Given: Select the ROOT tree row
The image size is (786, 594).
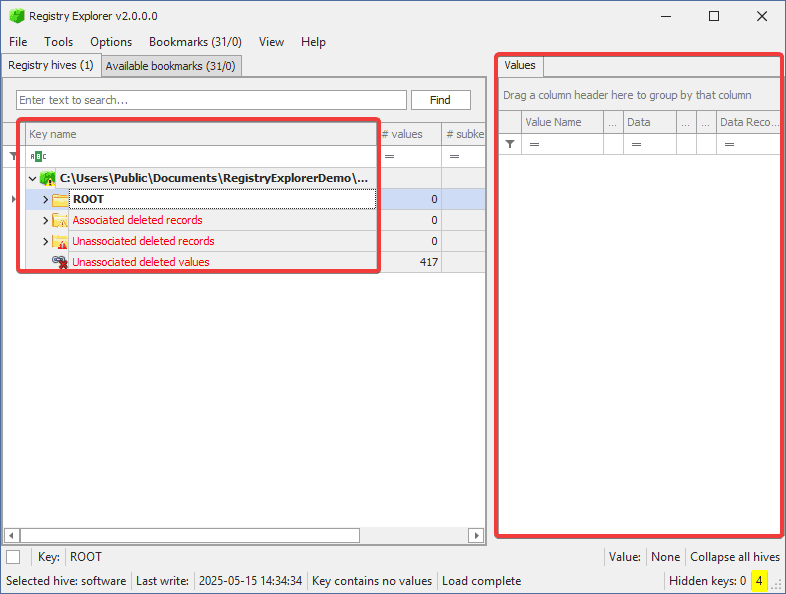Looking at the screenshot, I should coord(222,200).
